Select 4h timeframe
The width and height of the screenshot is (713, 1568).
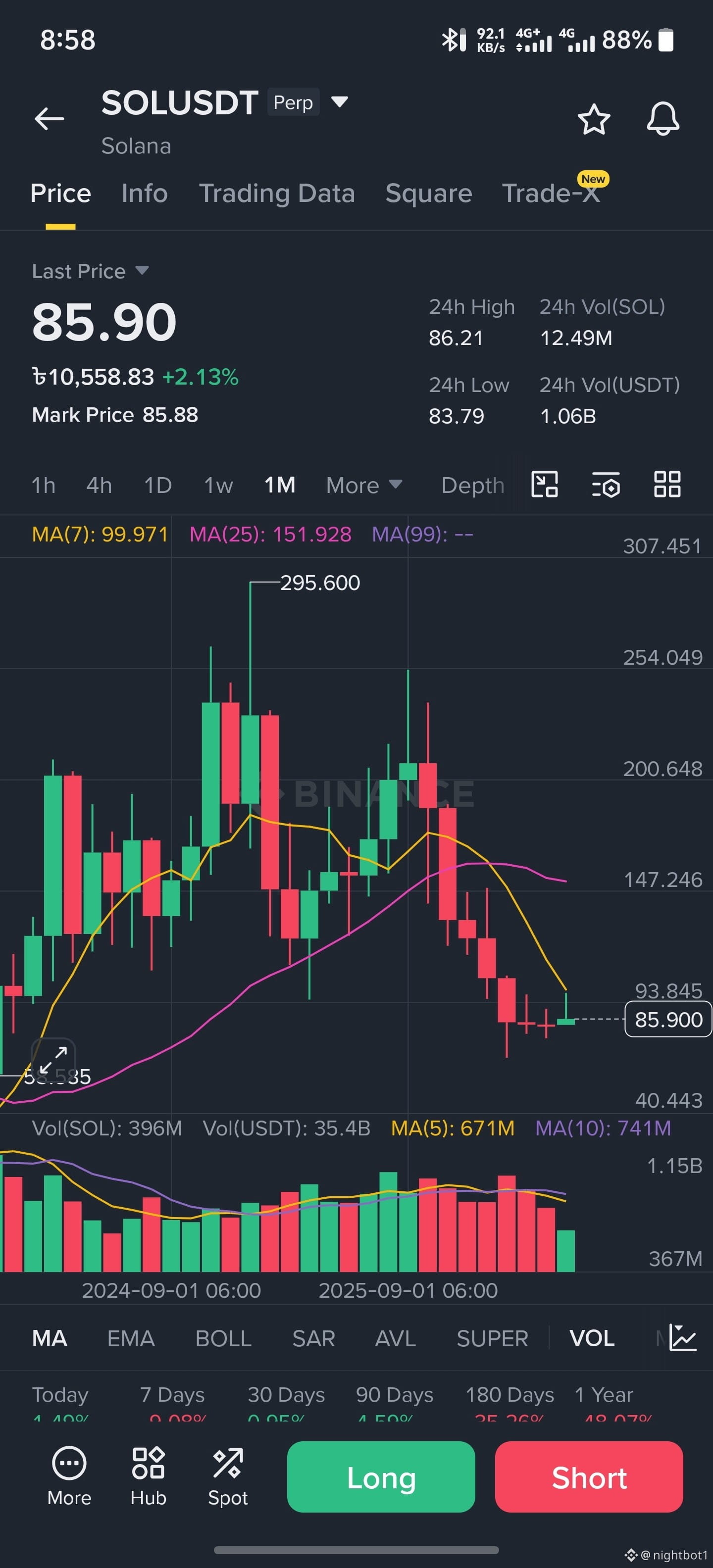pyautogui.click(x=99, y=485)
